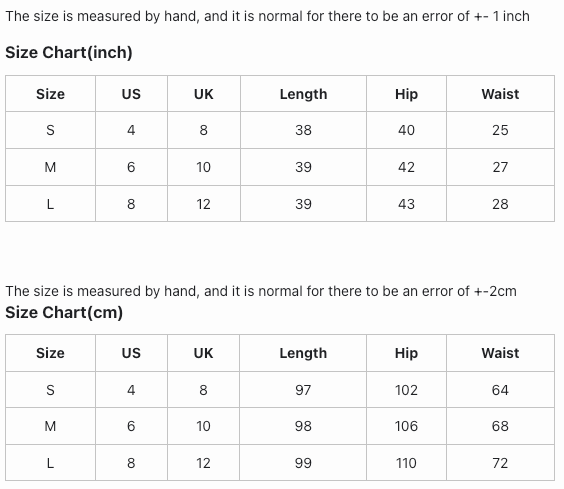The image size is (564, 489).
Task: Click the M size cell in inch table
Action: coord(50,167)
